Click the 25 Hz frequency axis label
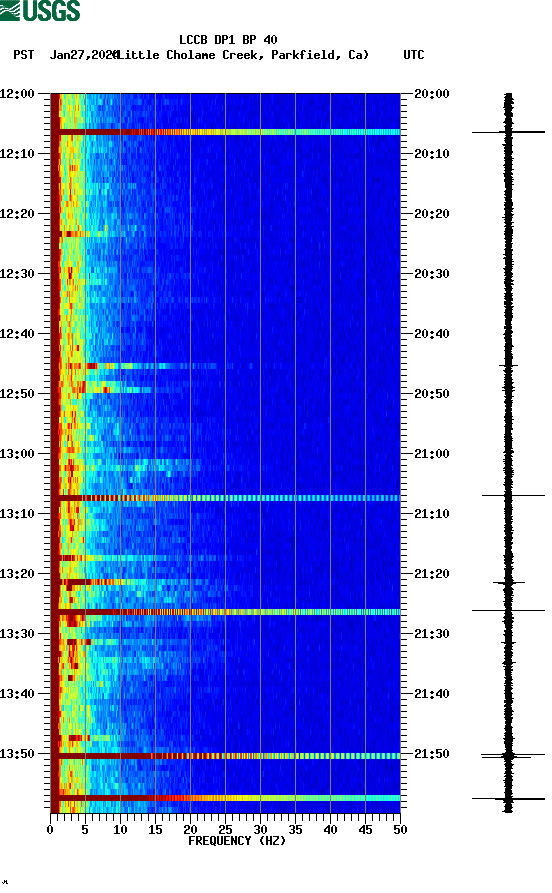552x893 pixels. coord(225,830)
